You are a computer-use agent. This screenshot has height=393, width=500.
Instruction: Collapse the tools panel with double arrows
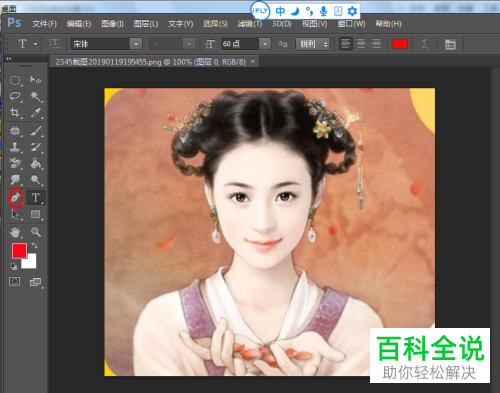pyautogui.click(x=9, y=59)
